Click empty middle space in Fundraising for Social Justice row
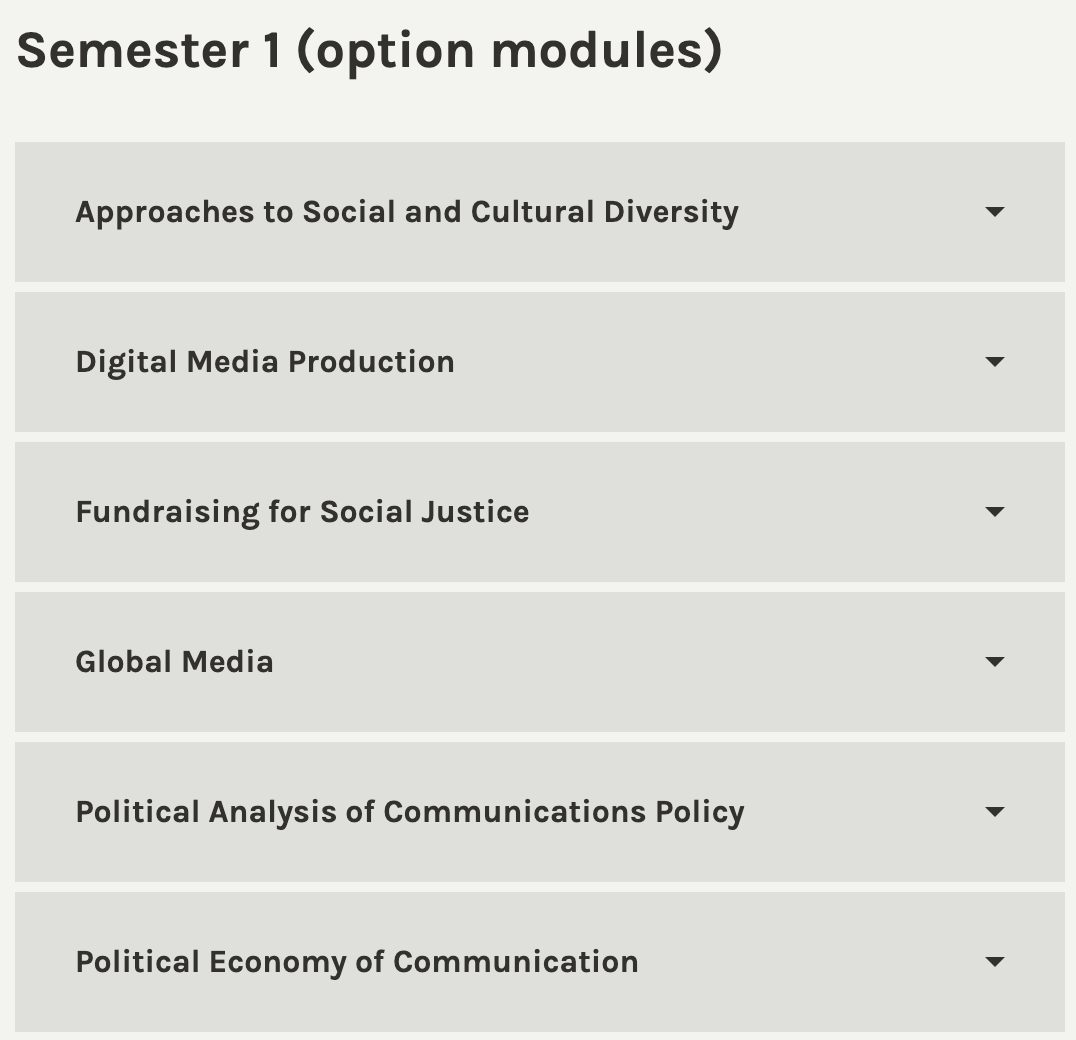This screenshot has height=1040, width=1076. pyautogui.click(x=750, y=512)
